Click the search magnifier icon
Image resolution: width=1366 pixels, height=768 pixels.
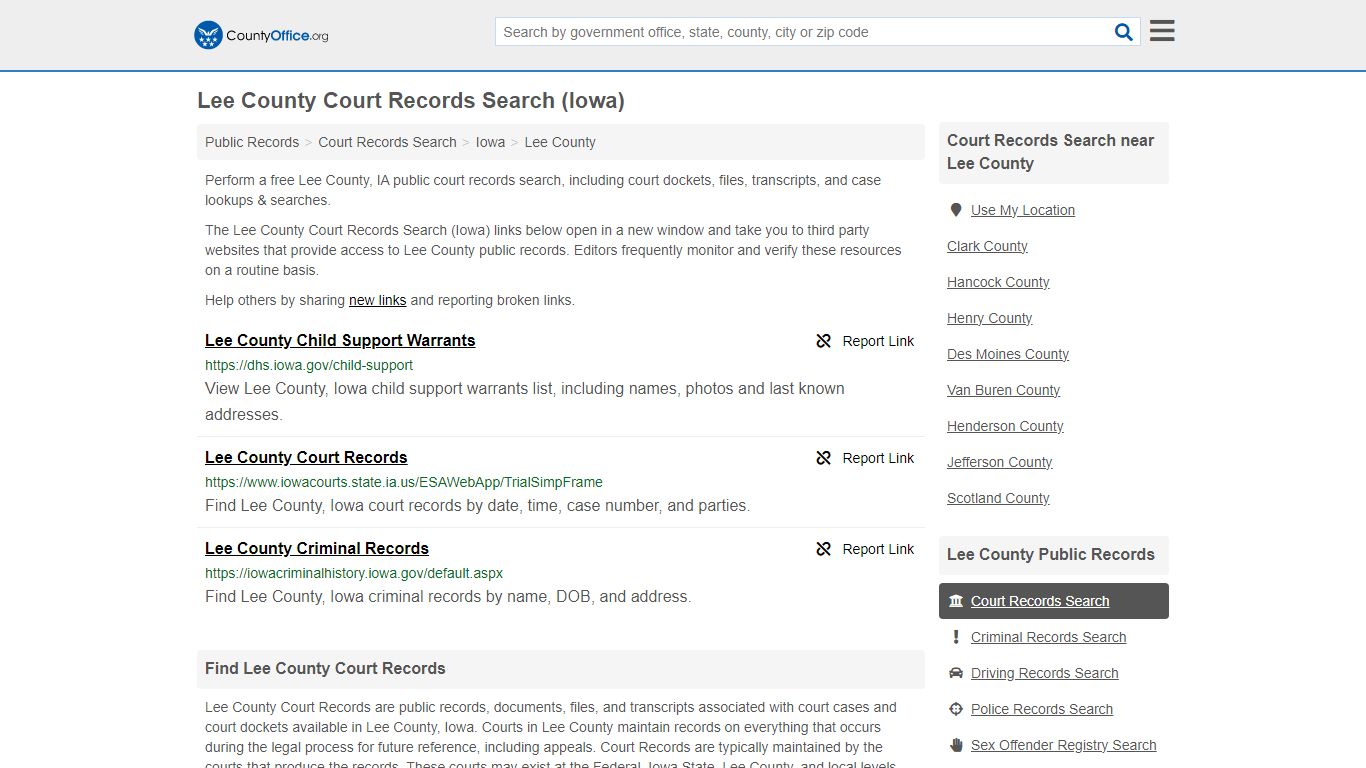(x=1124, y=32)
